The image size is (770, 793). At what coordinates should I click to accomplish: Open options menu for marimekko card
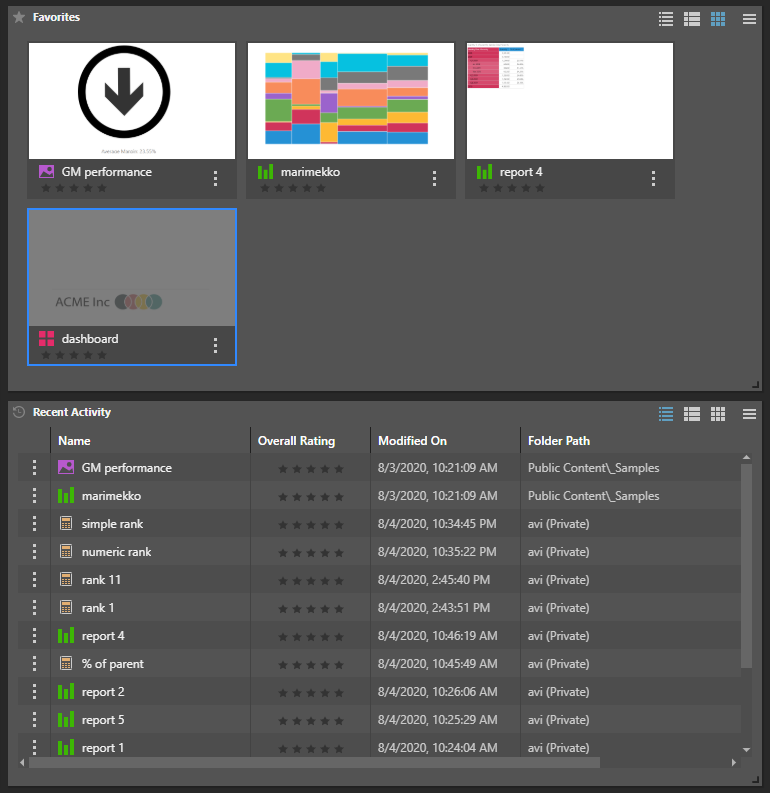coord(434,179)
